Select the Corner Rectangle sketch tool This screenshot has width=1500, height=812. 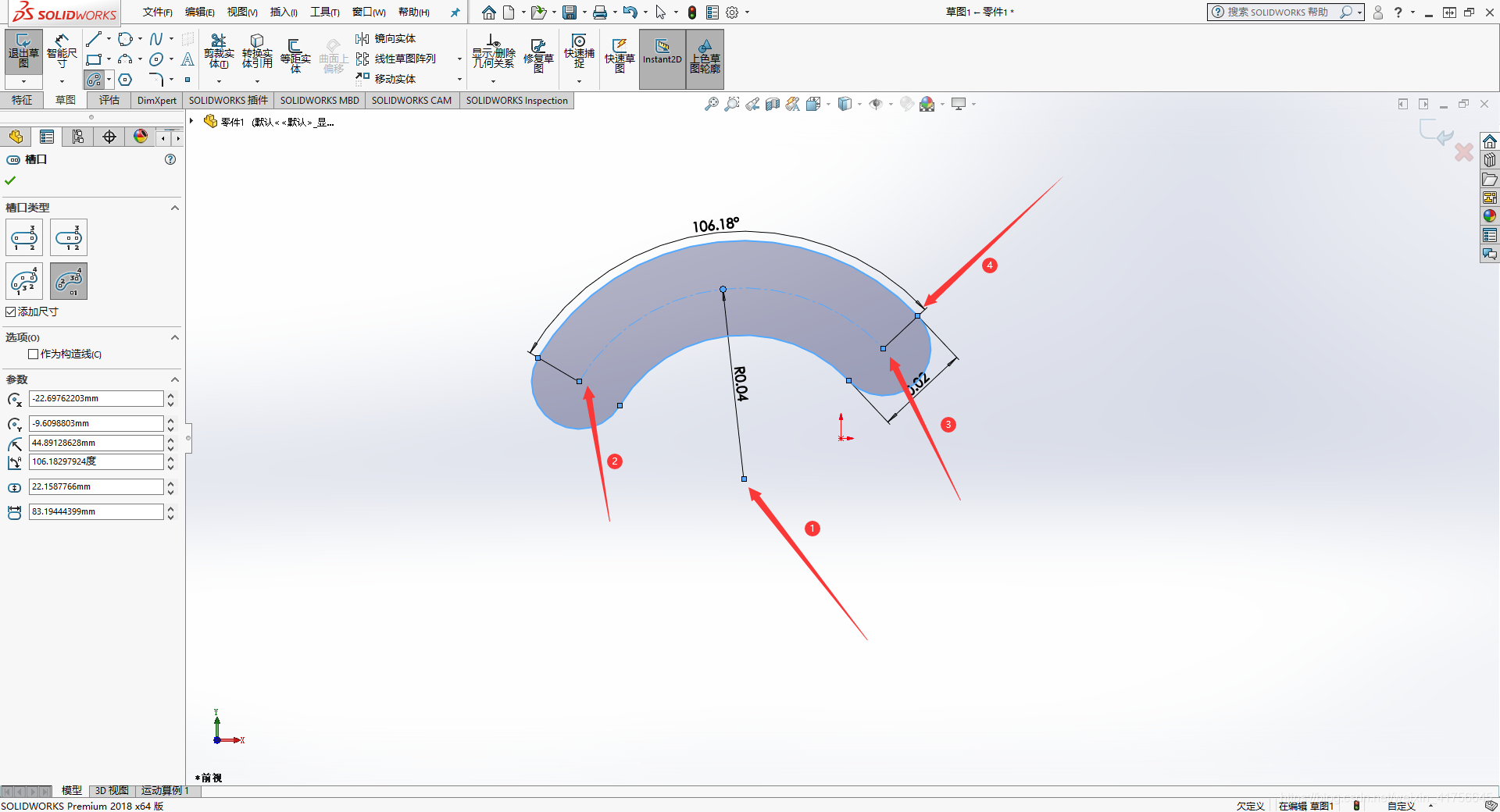[94, 59]
